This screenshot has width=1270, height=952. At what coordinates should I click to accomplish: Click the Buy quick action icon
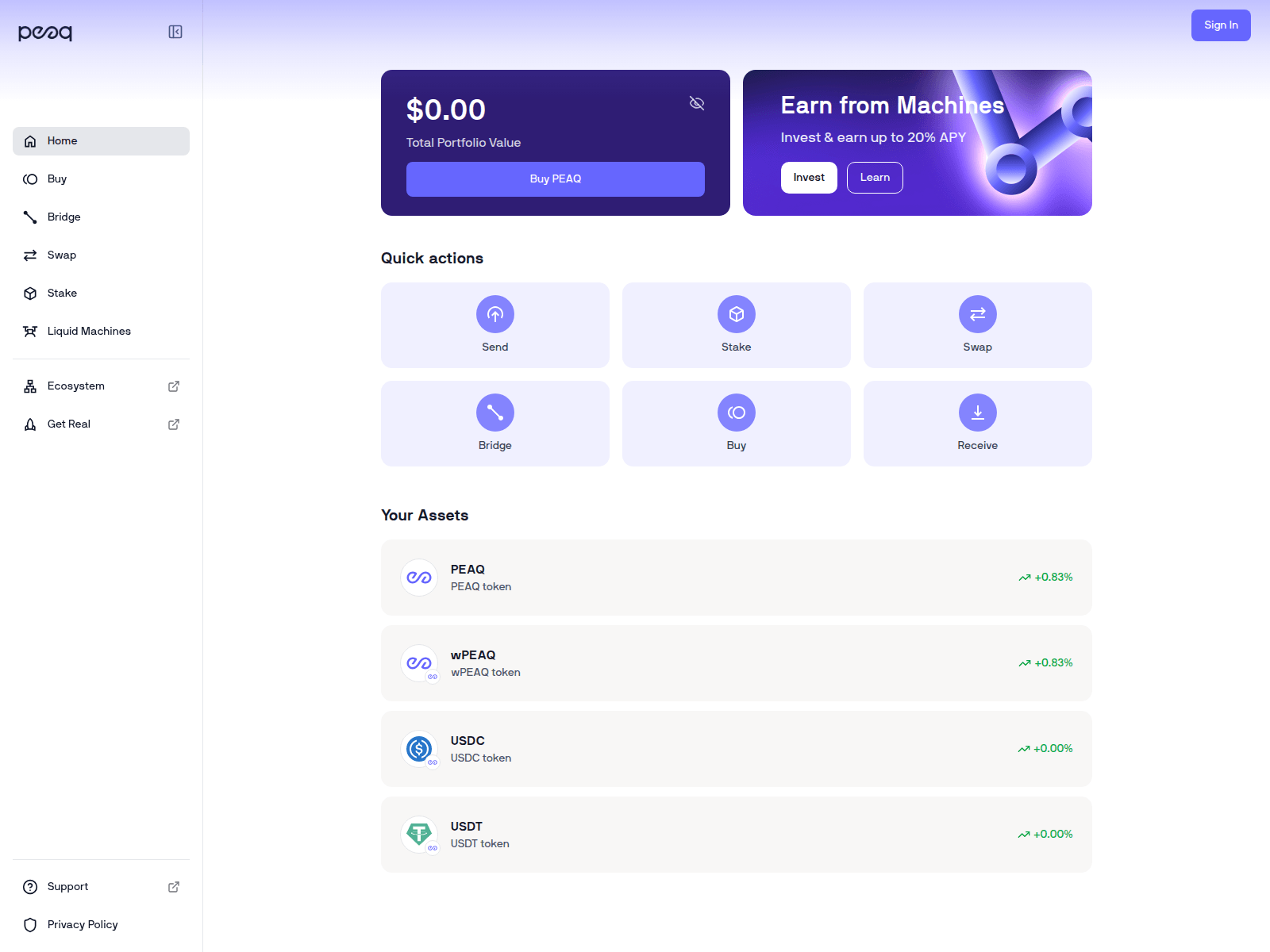pos(737,413)
